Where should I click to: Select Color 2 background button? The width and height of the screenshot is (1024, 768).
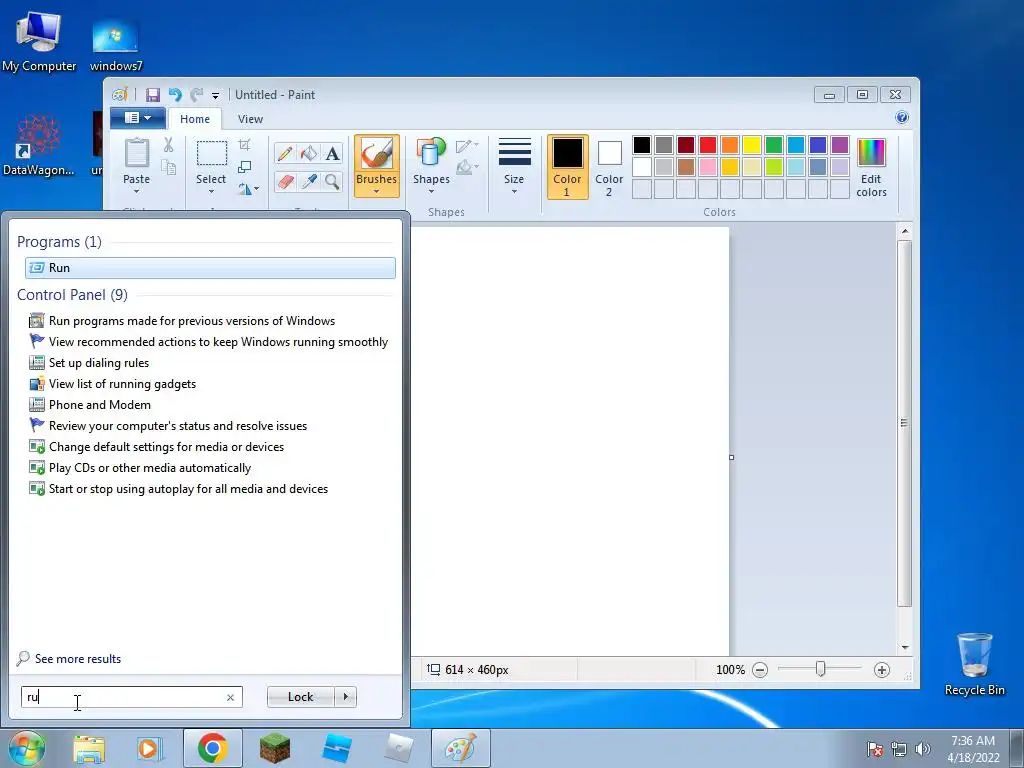tap(609, 167)
